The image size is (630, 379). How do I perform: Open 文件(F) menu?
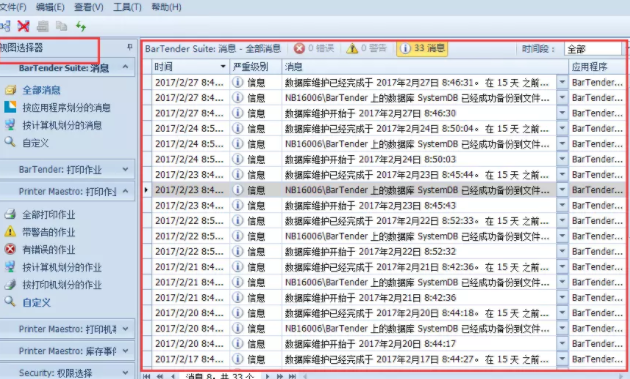click(13, 7)
